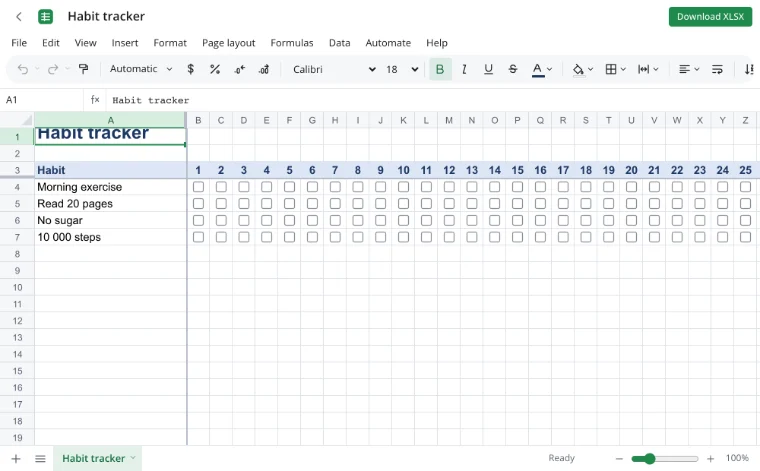
Task: Click the fx function icon
Action: point(95,100)
